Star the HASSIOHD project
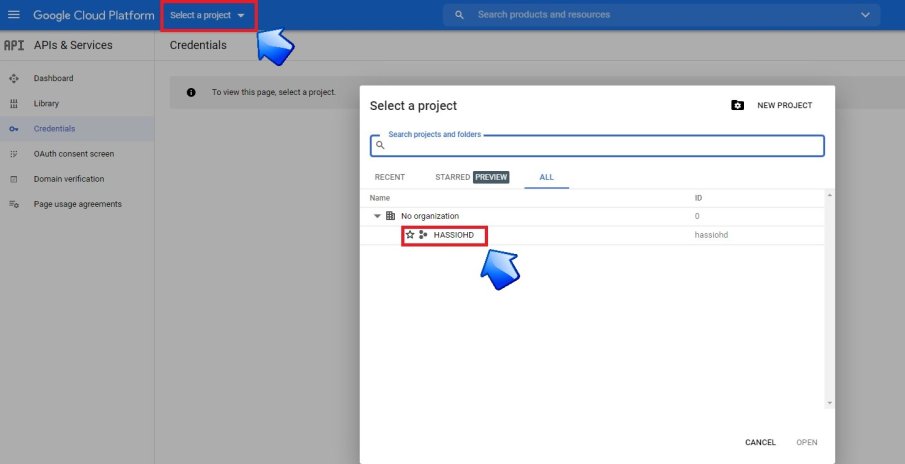905x464 pixels. tap(410, 235)
